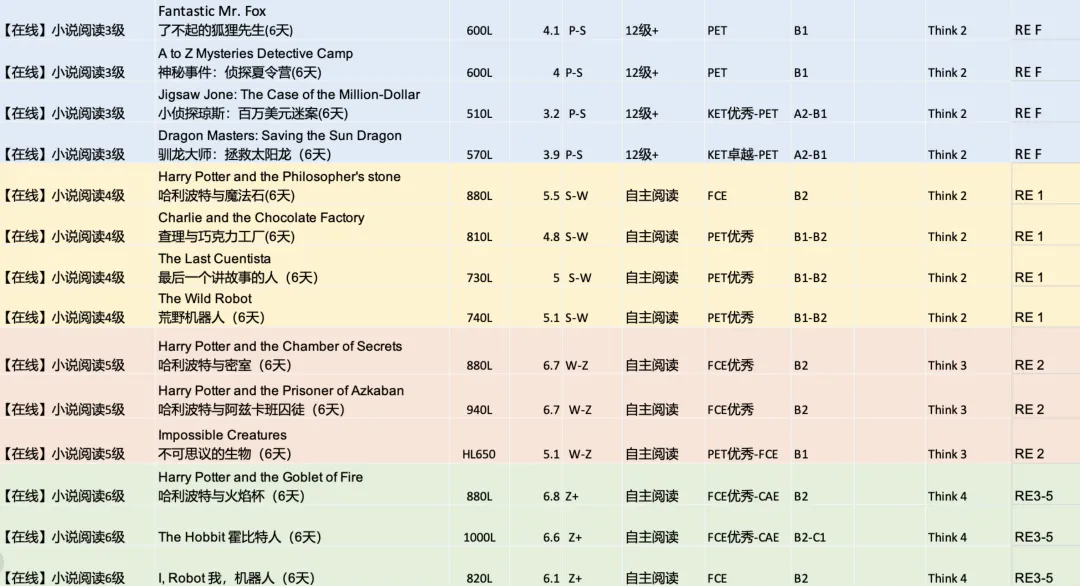The width and height of the screenshot is (1080, 586).
Task: Click the 600L cell in Fantastic Mr. Fox row
Action: 479,31
